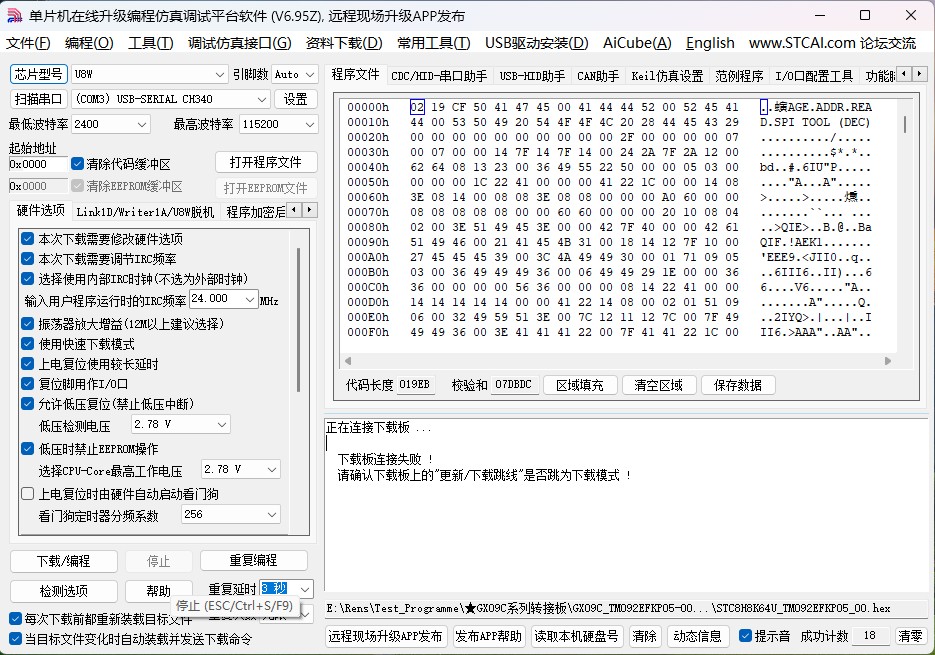This screenshot has width=935, height=655.
Task: Click 设置 button beside serial port
Action: tap(296, 99)
